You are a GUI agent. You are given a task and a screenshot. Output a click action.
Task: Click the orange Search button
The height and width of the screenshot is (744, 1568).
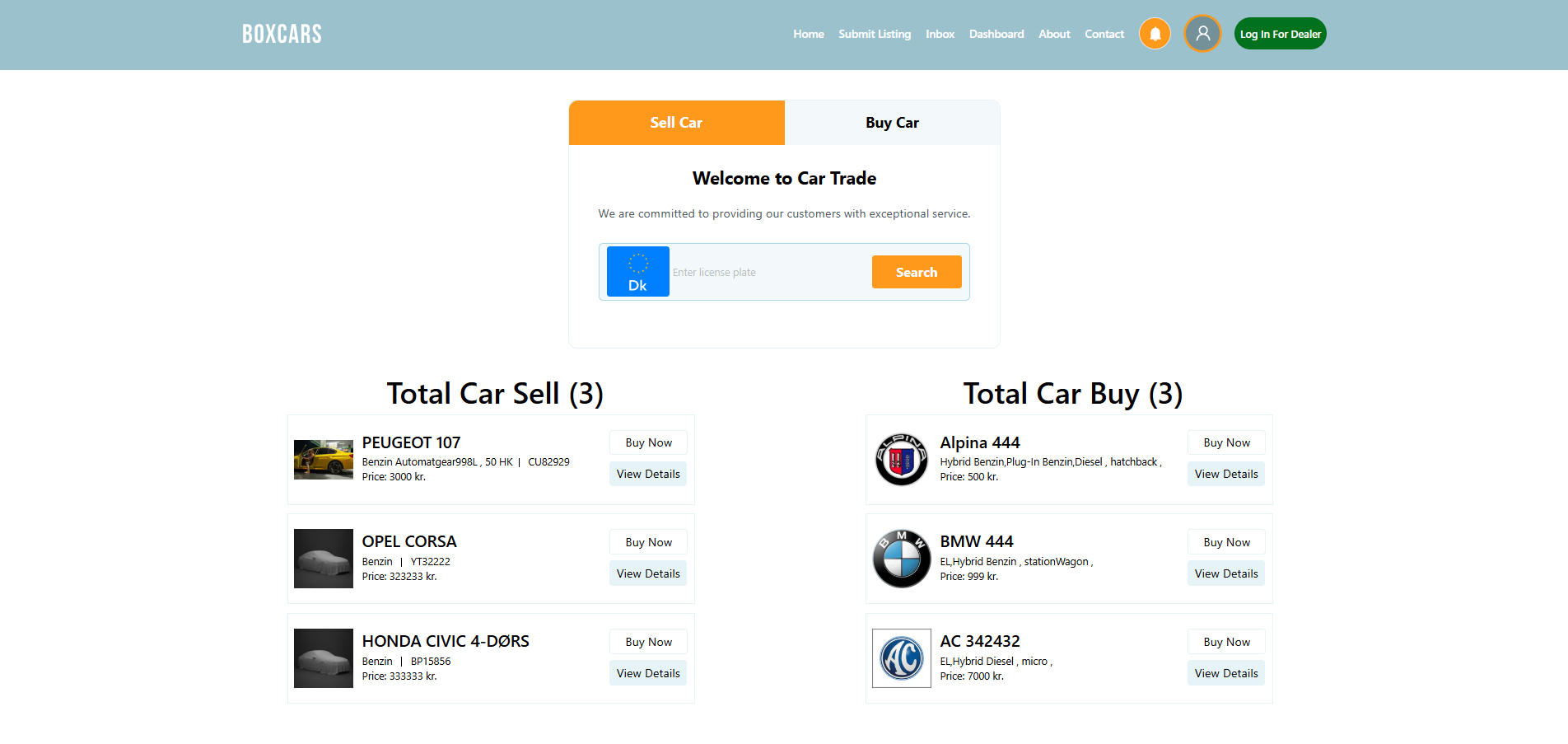[x=917, y=272]
